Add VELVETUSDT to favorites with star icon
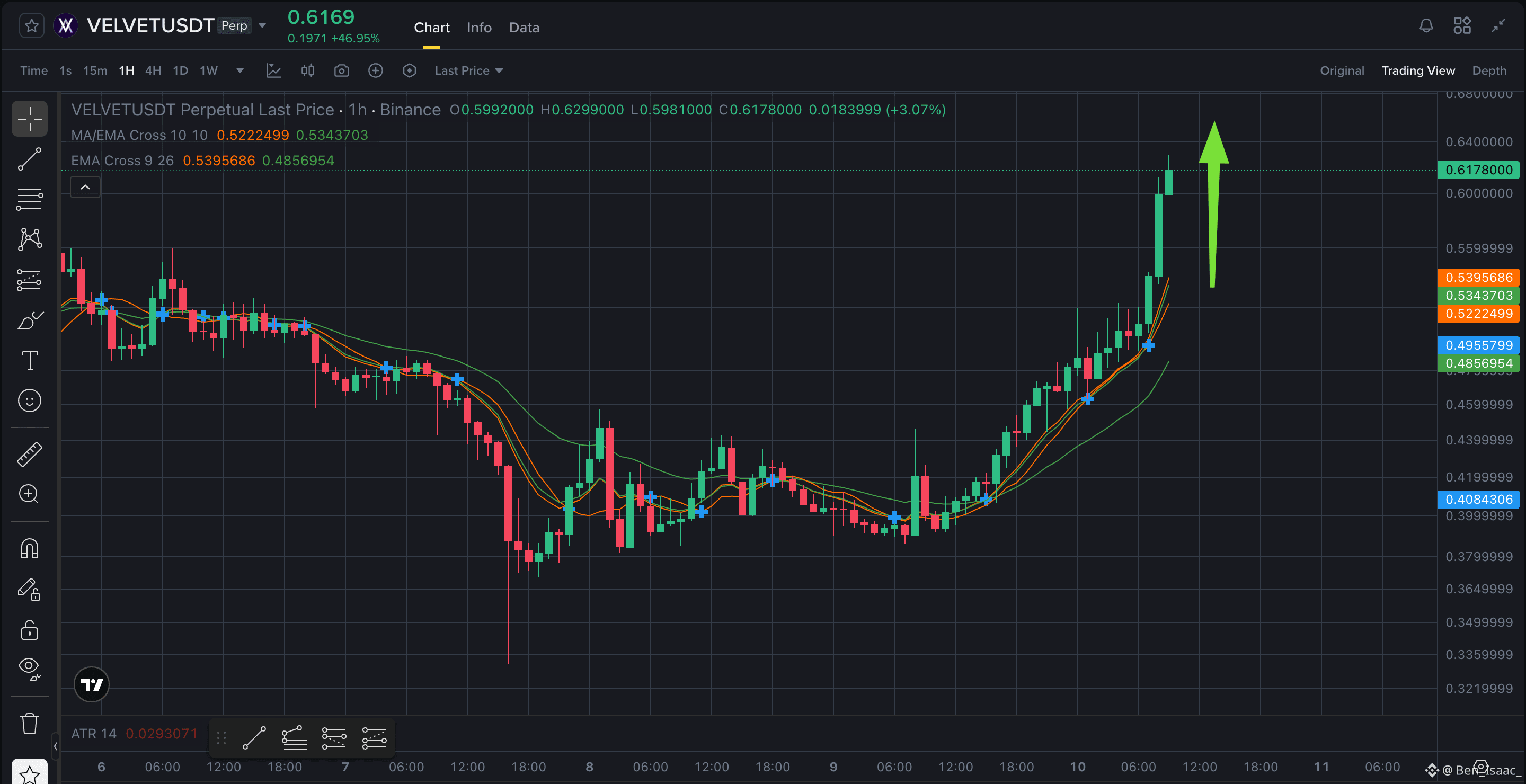 [31, 25]
